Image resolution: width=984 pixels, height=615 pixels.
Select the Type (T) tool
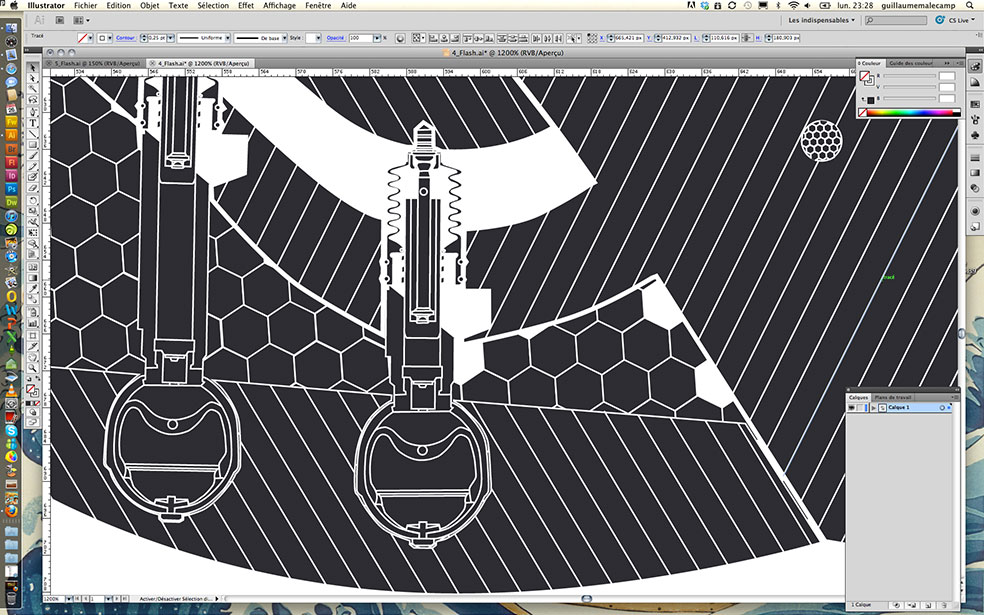pyautogui.click(x=33, y=123)
